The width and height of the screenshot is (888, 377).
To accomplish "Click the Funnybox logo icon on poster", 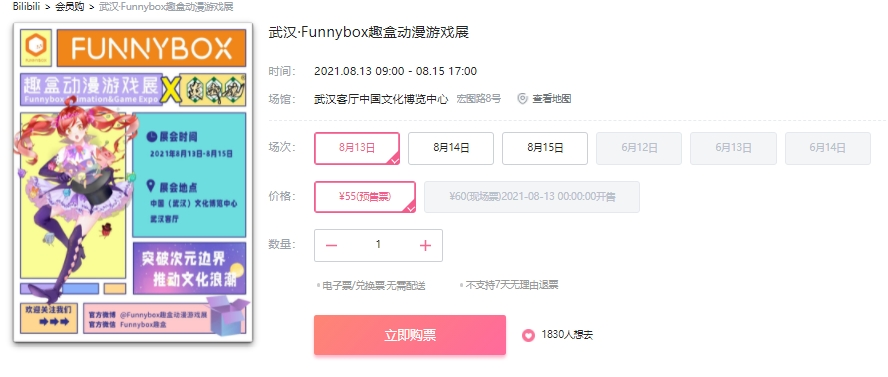I will [36, 48].
